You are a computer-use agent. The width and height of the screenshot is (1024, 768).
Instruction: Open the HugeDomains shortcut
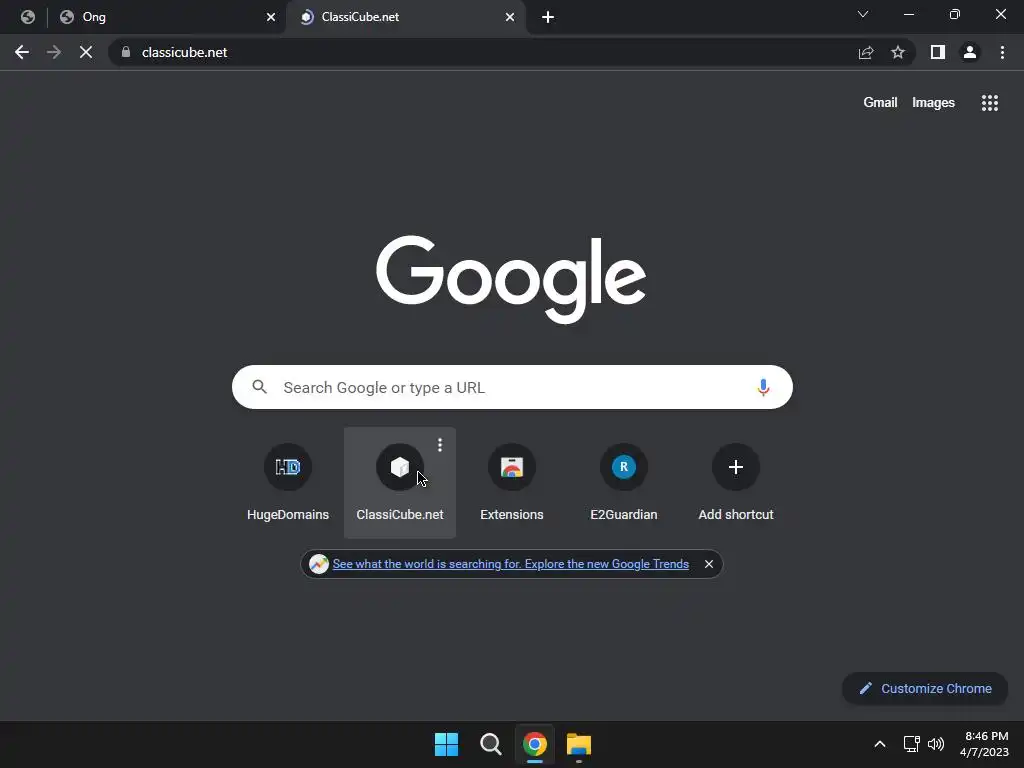click(x=288, y=483)
